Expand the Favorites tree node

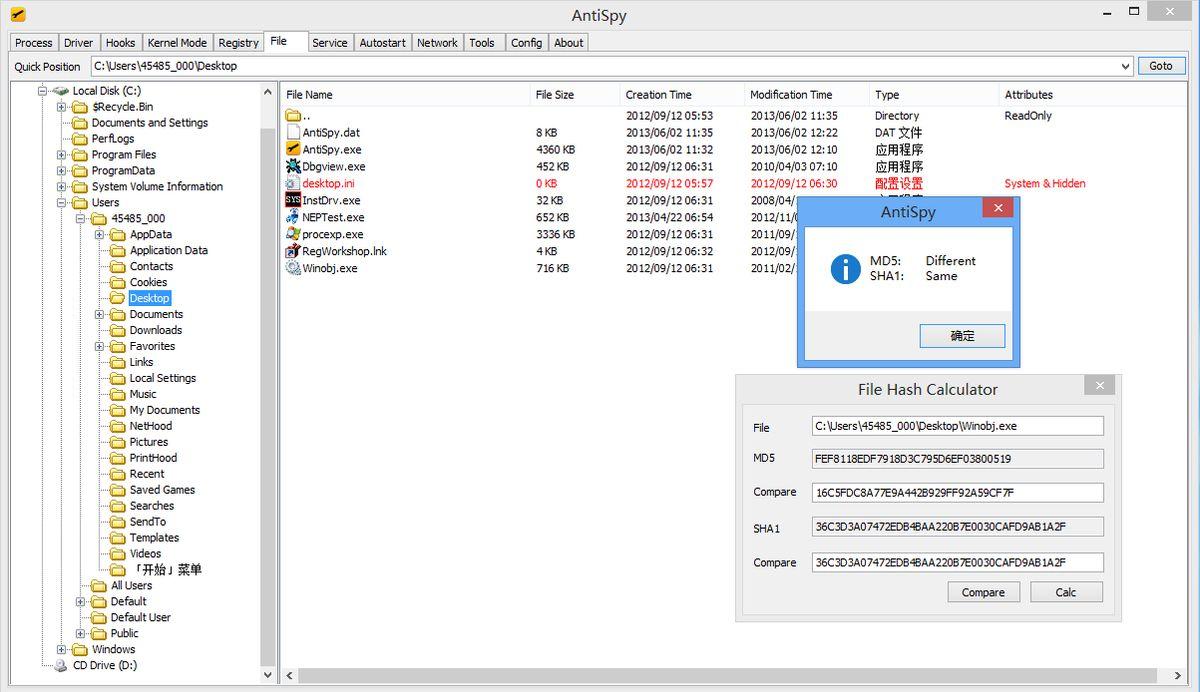click(x=100, y=347)
